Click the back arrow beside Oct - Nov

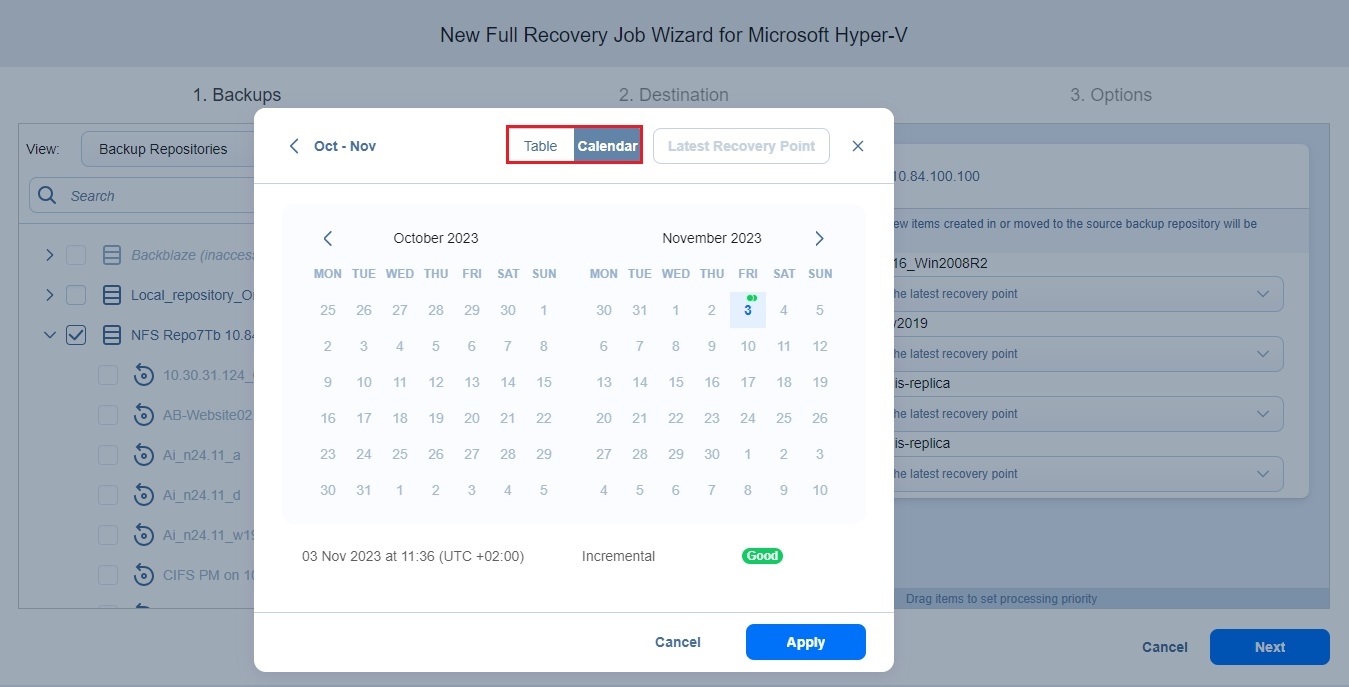point(294,146)
